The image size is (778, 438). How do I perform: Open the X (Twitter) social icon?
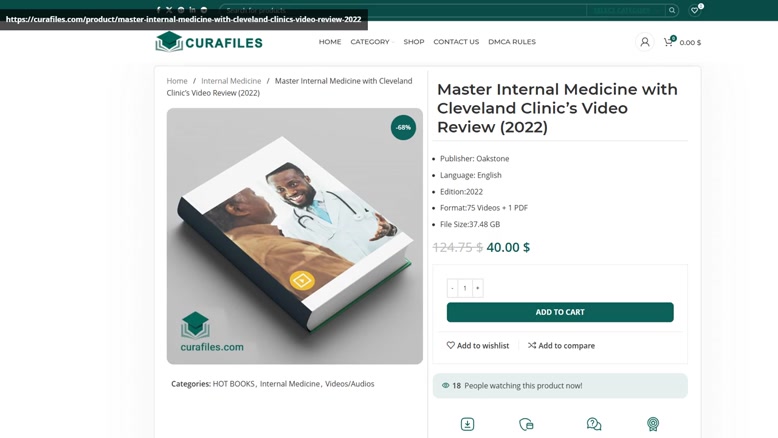point(169,10)
